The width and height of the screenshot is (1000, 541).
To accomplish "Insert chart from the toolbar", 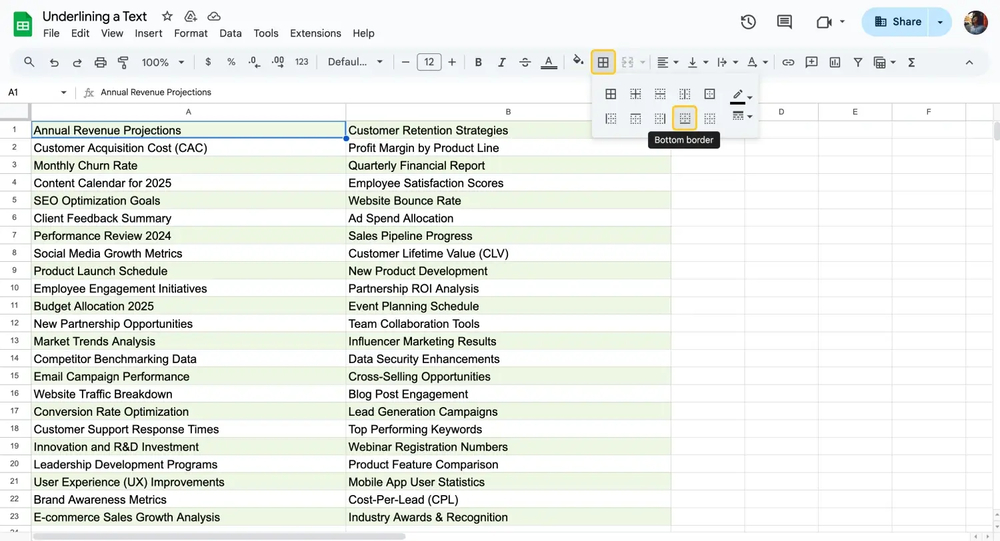I will (834, 62).
